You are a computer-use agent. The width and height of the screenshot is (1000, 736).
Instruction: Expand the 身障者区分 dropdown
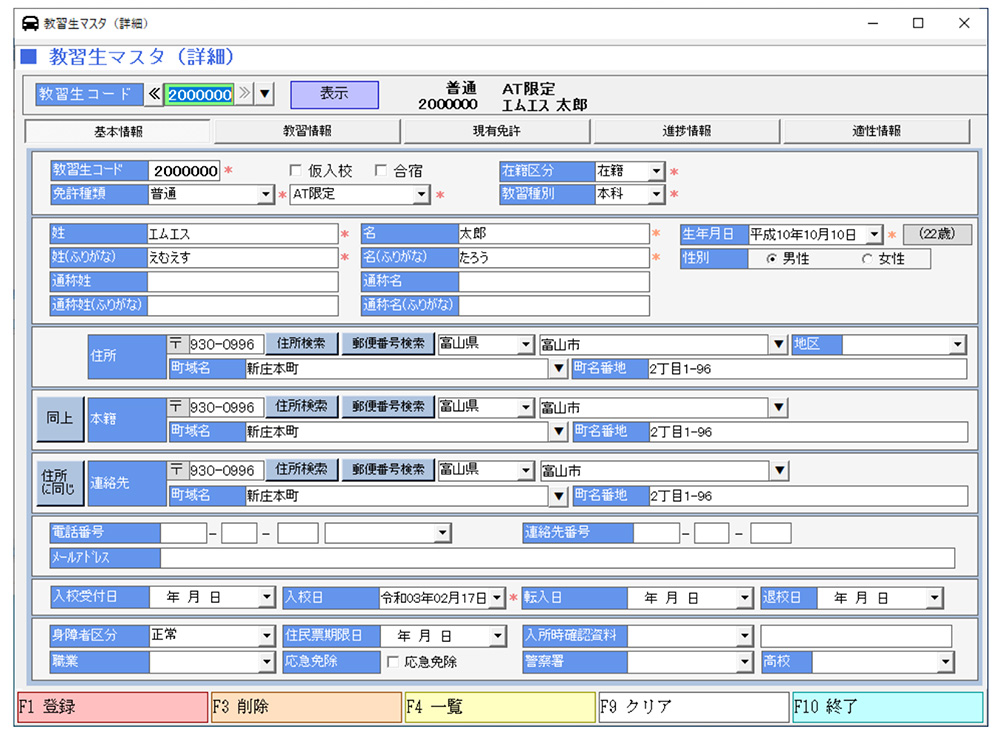tap(267, 636)
